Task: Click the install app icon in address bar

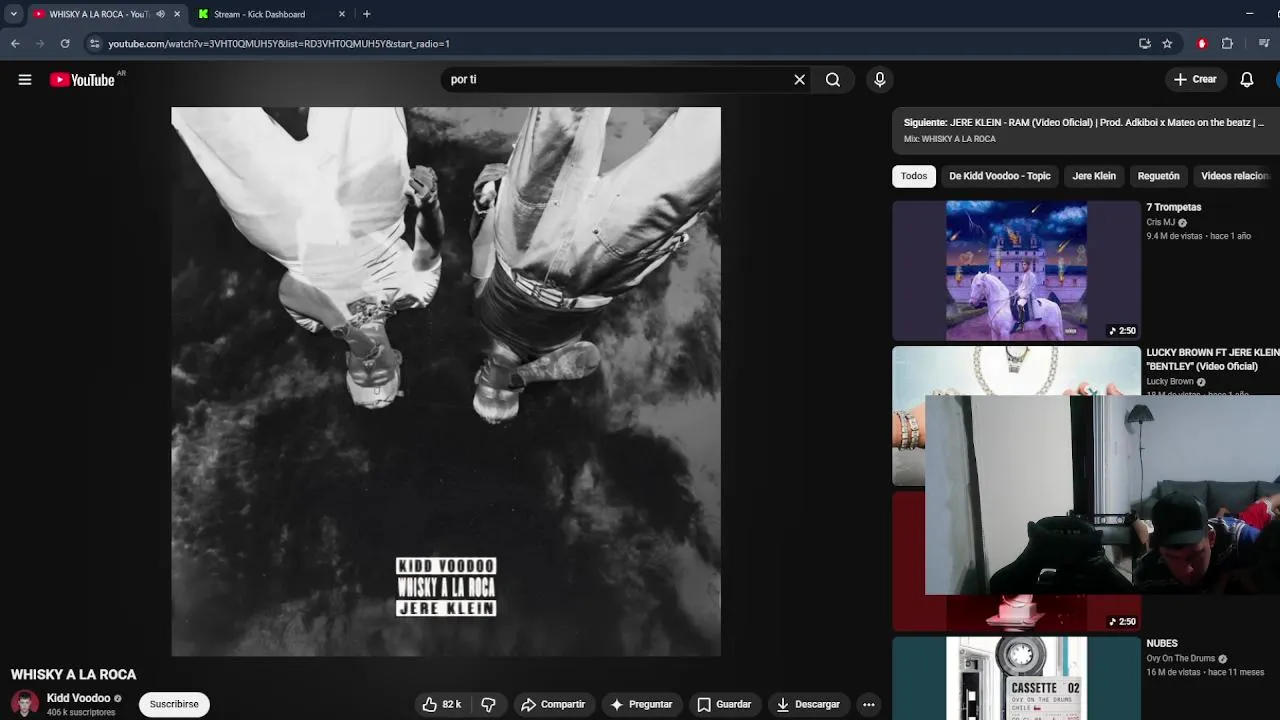Action: (1145, 44)
